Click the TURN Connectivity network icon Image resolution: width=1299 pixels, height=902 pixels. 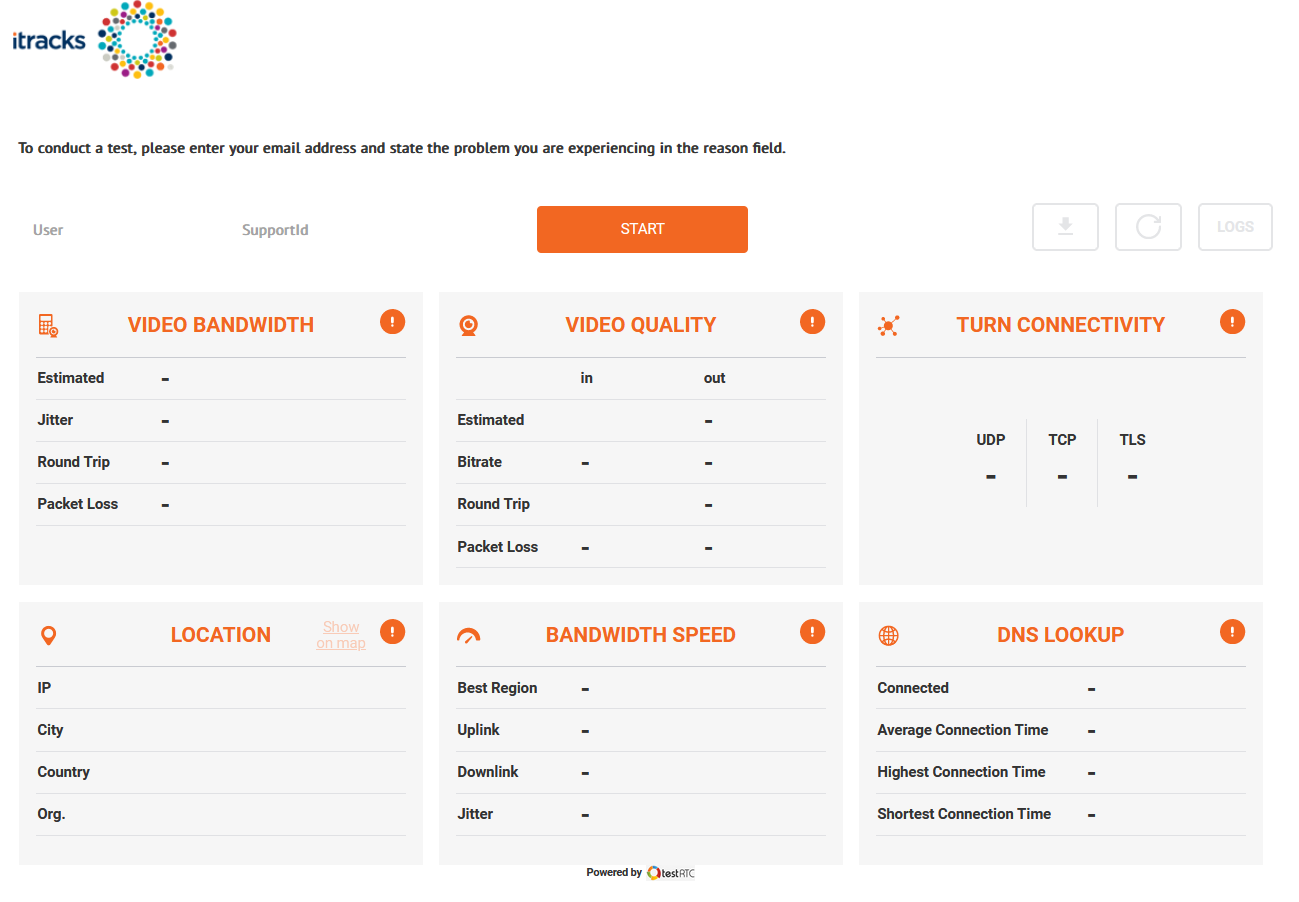coord(888,325)
